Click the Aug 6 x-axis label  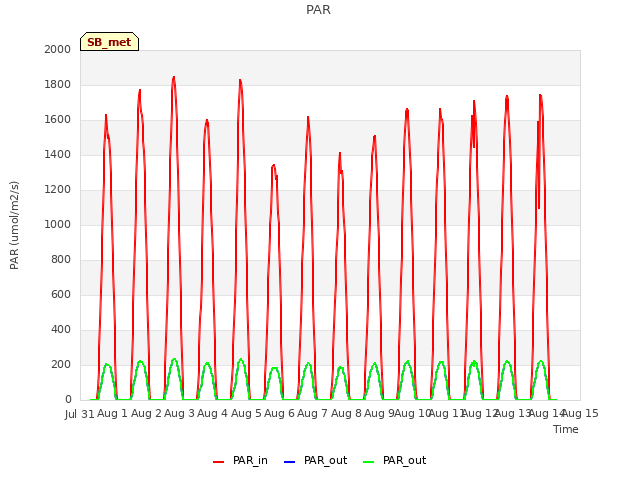pos(280,414)
